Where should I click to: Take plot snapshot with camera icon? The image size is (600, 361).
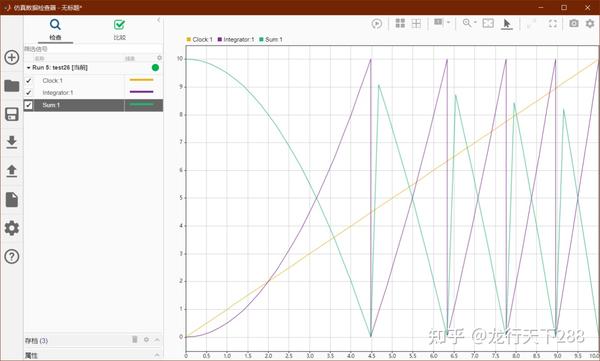[574, 23]
